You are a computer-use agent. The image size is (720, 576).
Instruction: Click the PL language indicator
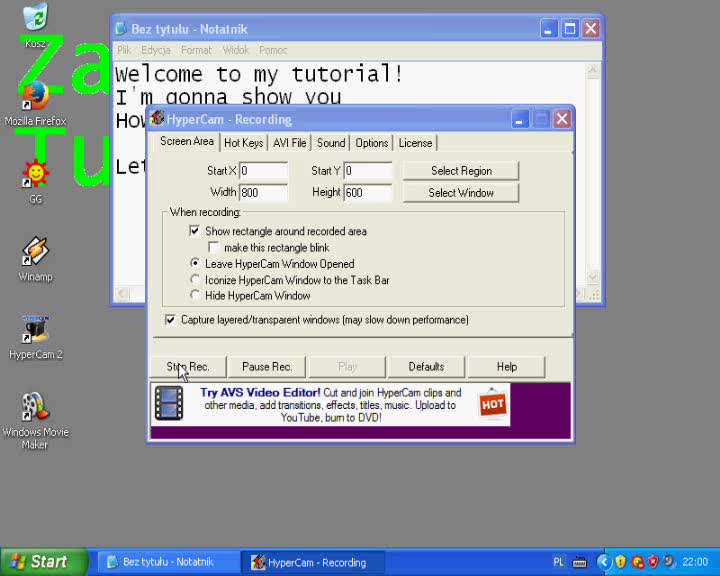point(558,562)
